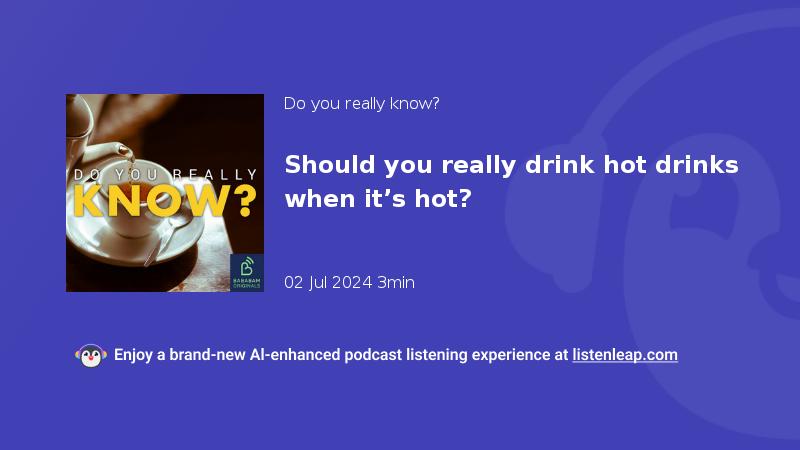Open the Do You Really Know cover art
This screenshot has width=800, height=450.
coord(165,193)
